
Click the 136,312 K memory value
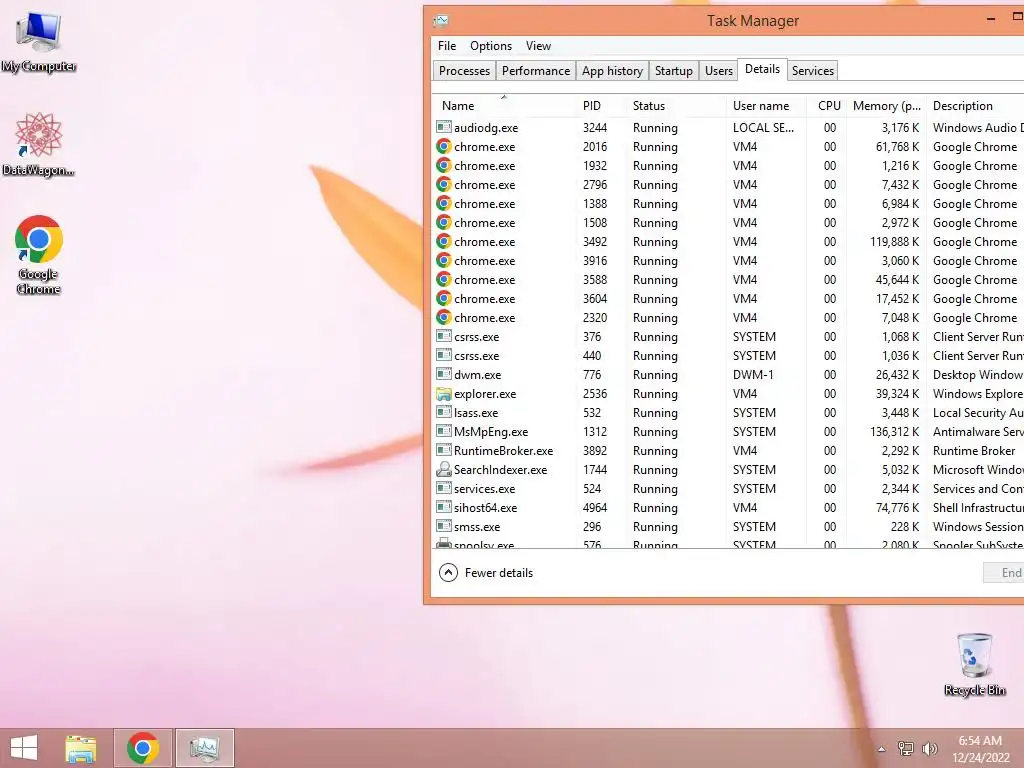894,432
